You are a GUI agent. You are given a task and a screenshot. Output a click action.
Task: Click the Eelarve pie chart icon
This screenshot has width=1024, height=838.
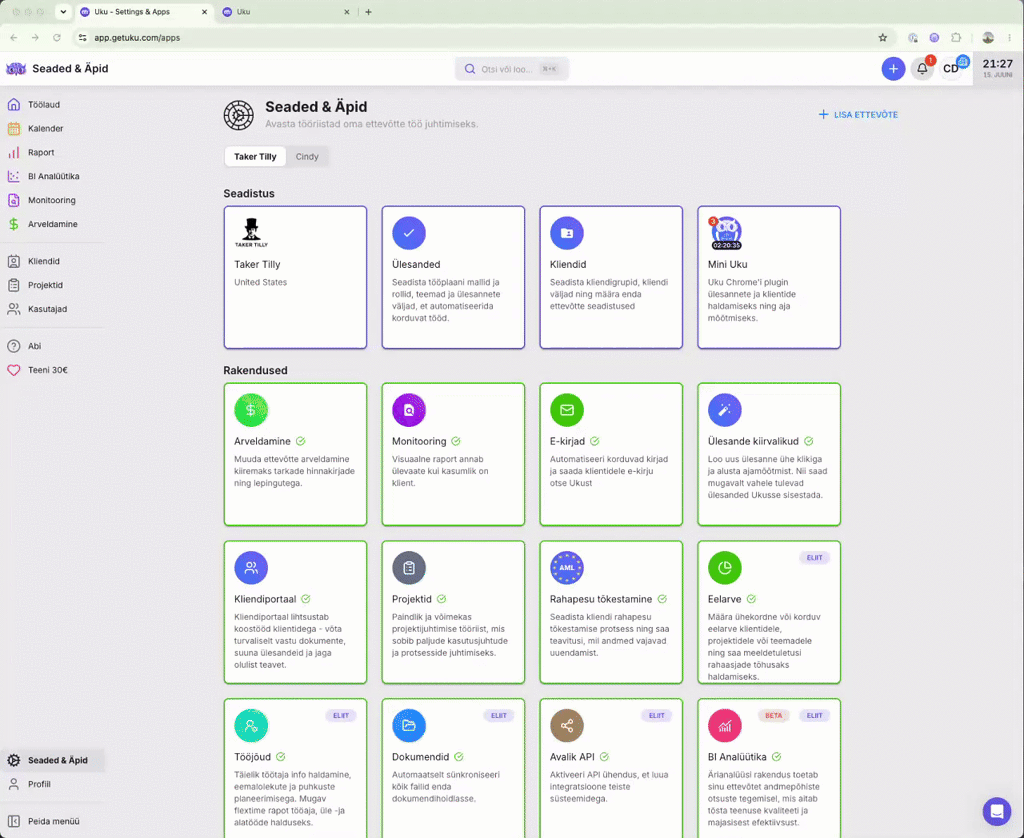click(725, 568)
